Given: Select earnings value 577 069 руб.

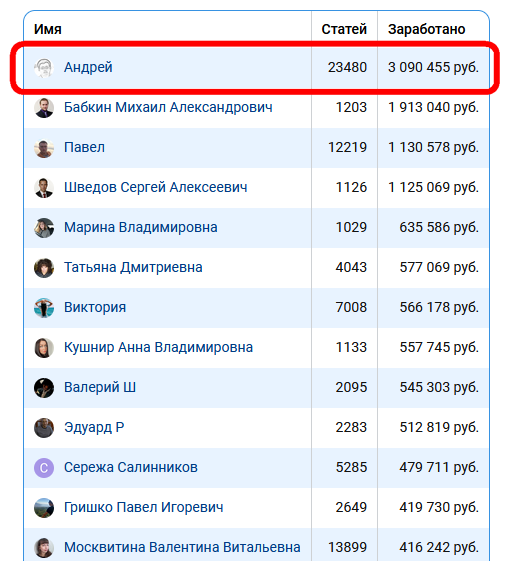Looking at the screenshot, I should [439, 268].
